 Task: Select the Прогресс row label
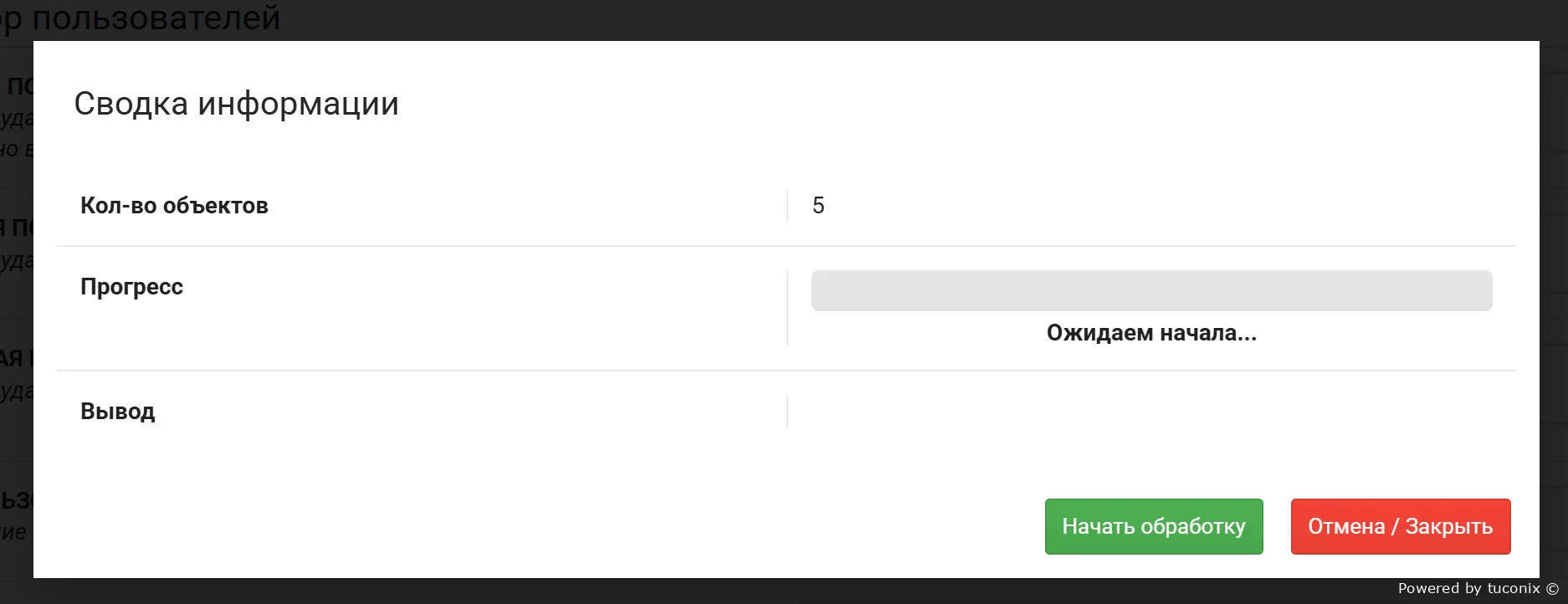coord(131,287)
